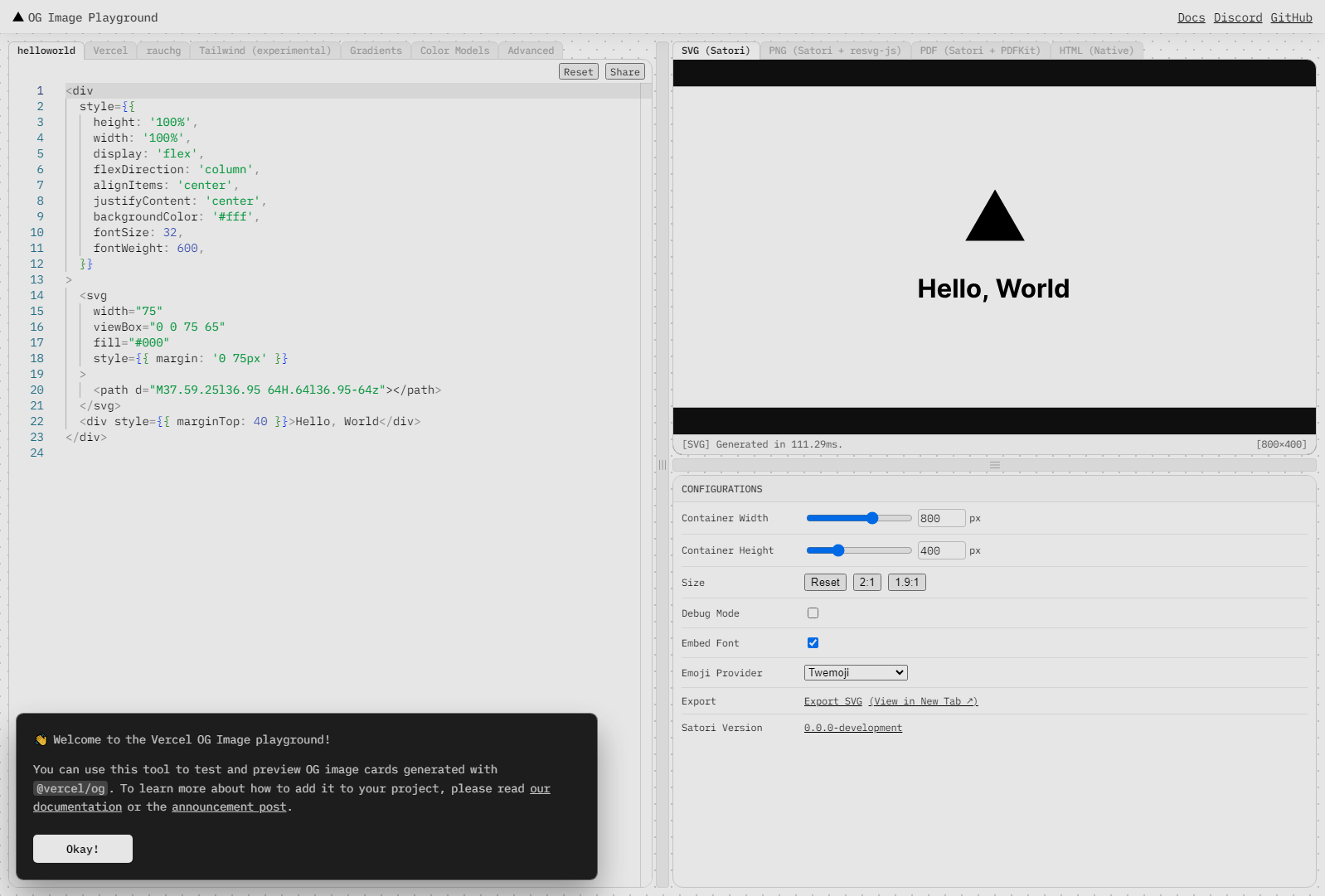The width and height of the screenshot is (1325, 896).
Task: Select the Advanced tab
Action: [x=531, y=51]
